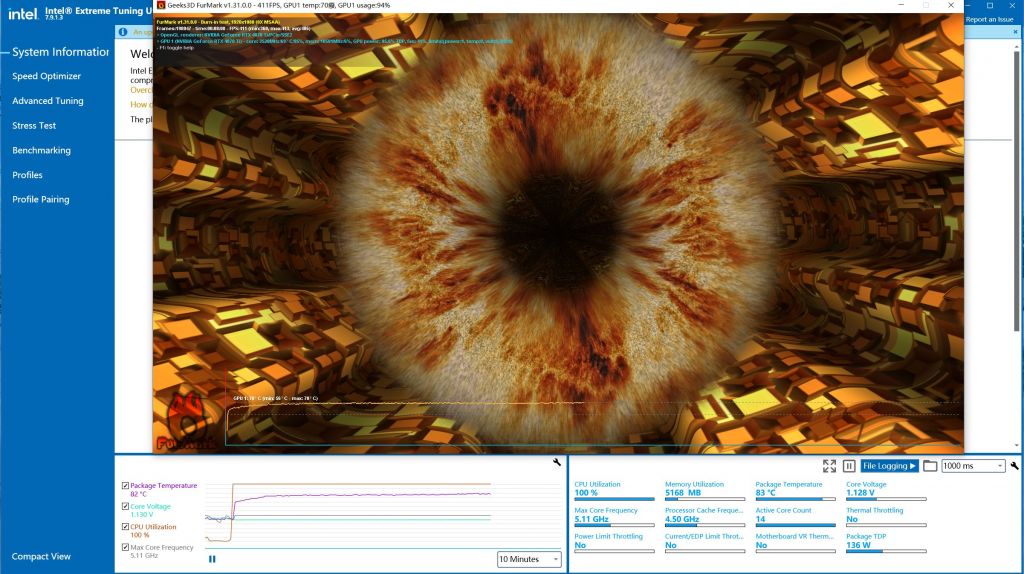Screen dimensions: 1024x574
Task: Click the FurMark window title bar text
Action: coord(279,5)
